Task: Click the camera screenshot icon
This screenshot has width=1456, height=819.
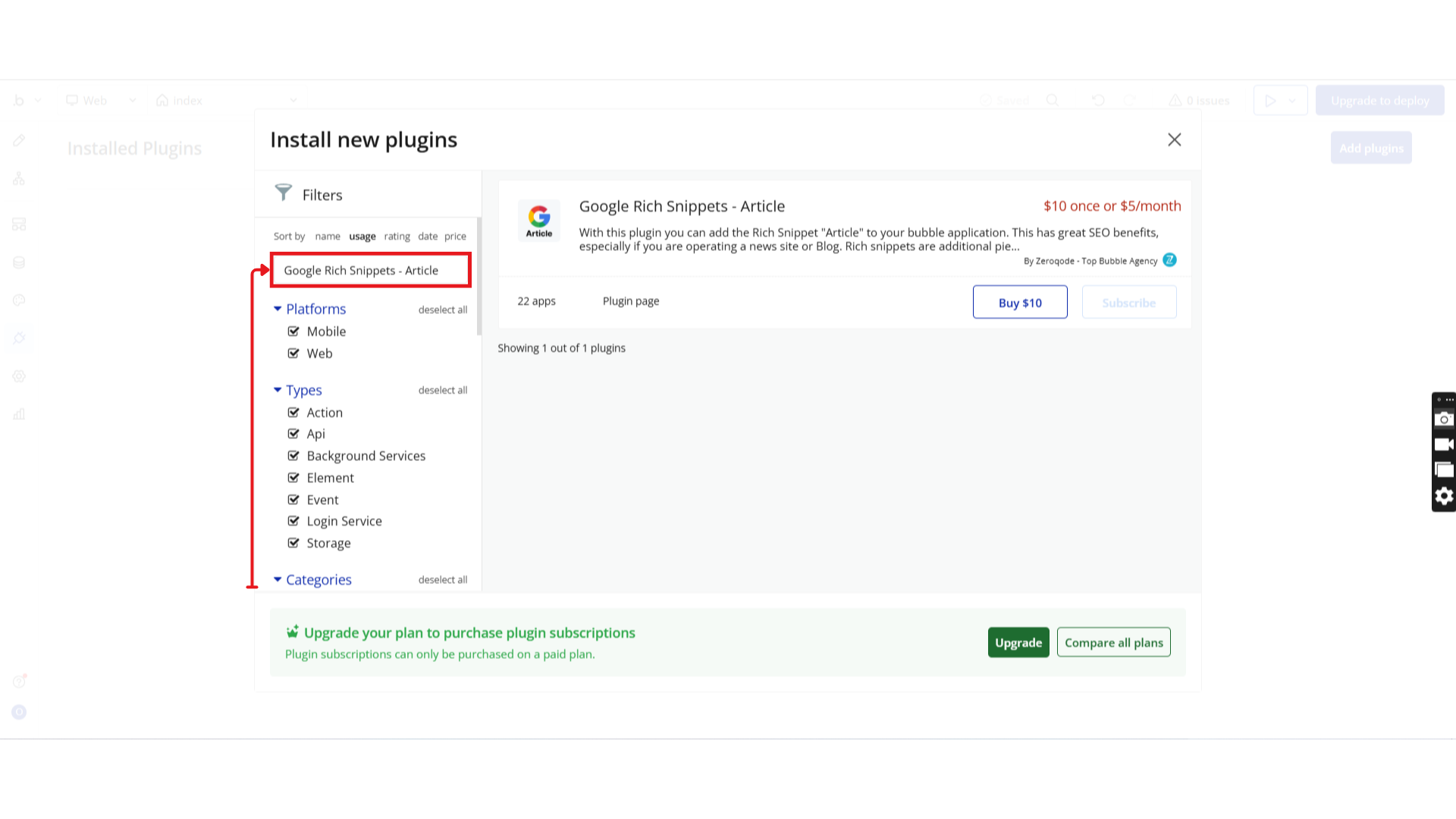Action: pyautogui.click(x=1444, y=419)
